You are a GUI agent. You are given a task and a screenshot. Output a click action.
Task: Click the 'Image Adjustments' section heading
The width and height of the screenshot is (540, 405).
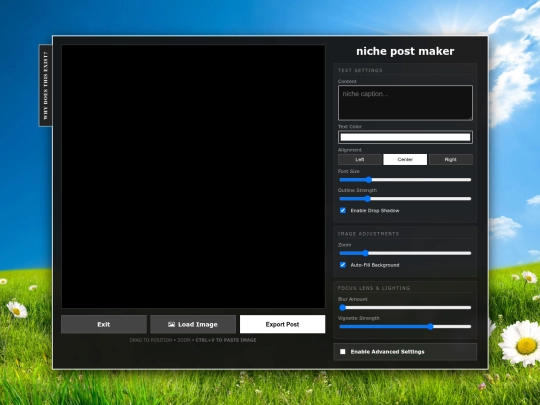coord(368,234)
